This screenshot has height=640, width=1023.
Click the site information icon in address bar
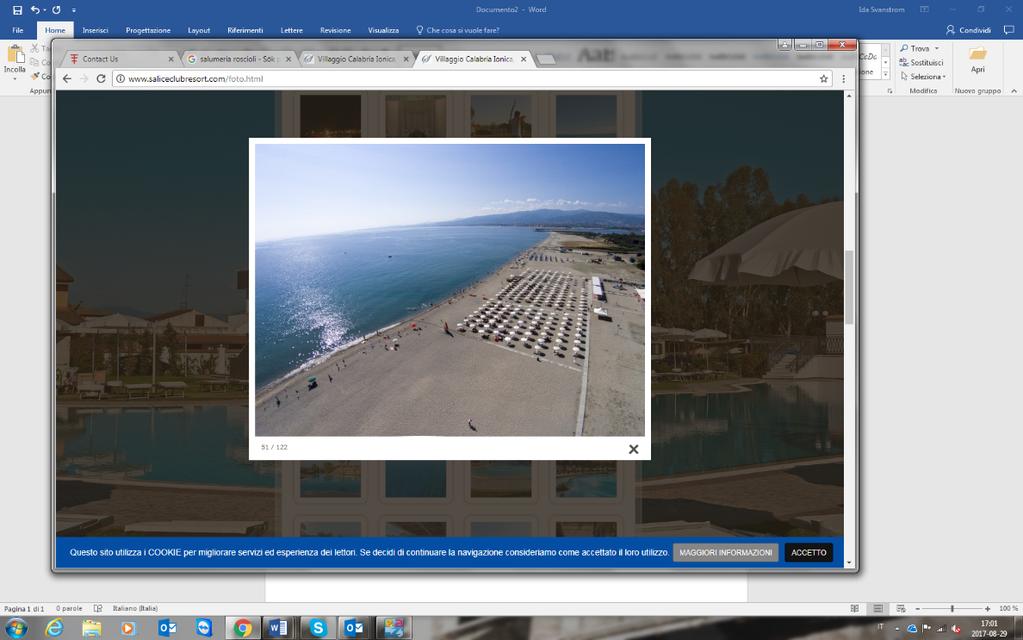point(121,79)
